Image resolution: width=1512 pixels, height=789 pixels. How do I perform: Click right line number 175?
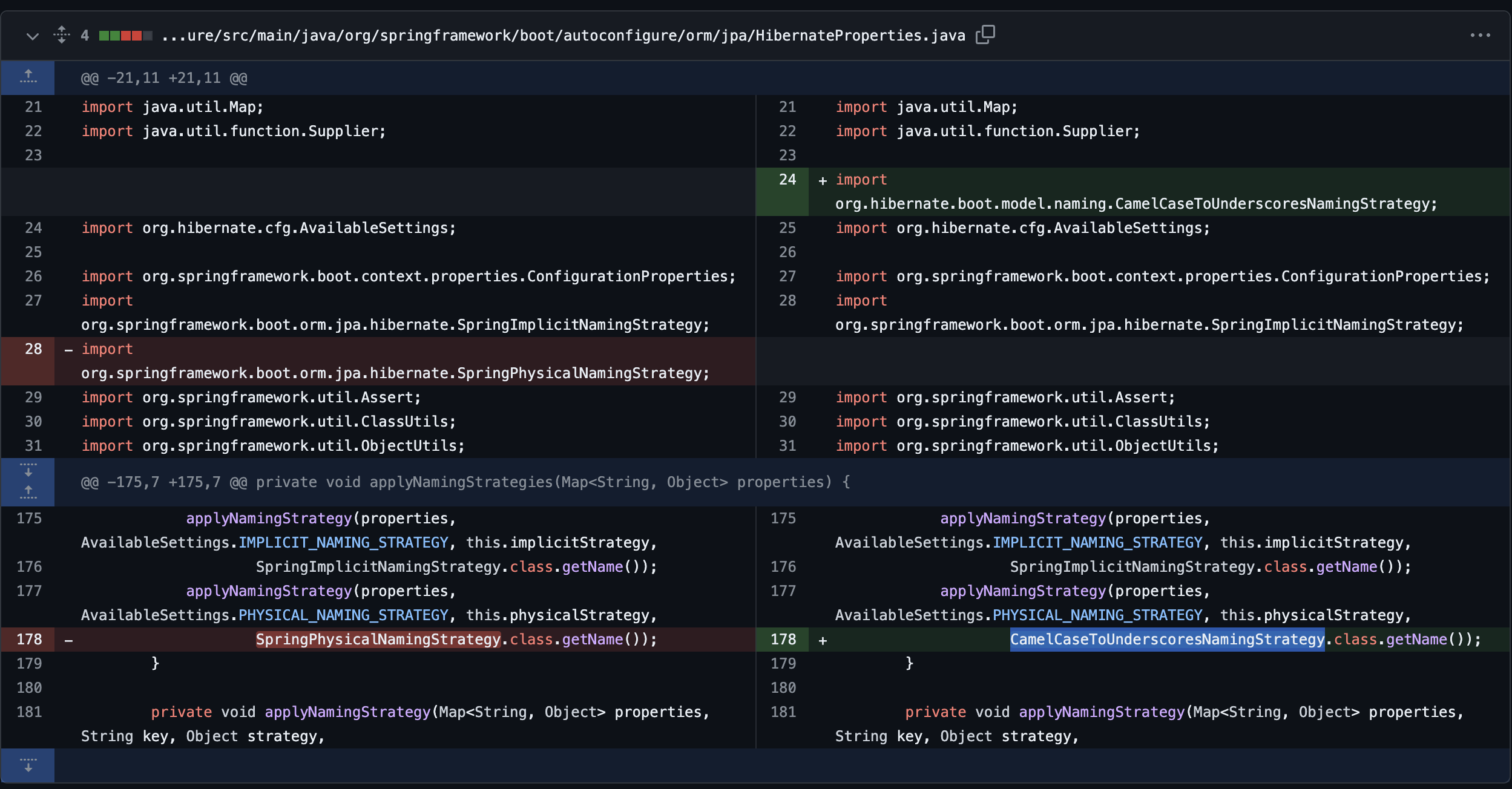click(x=783, y=519)
